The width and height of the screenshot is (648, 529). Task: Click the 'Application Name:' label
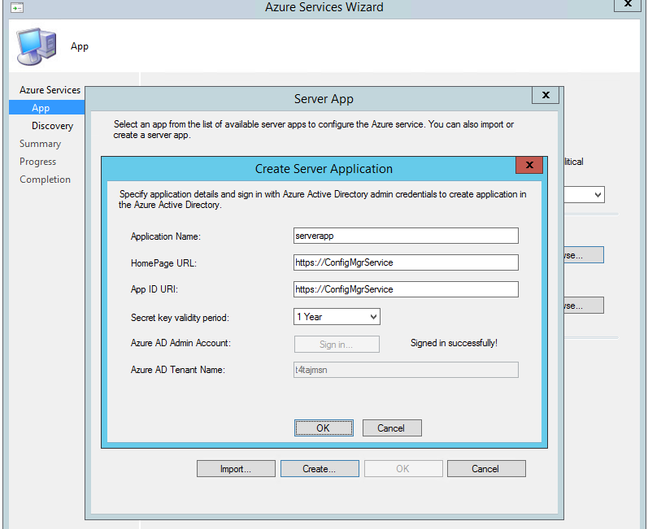[165, 236]
